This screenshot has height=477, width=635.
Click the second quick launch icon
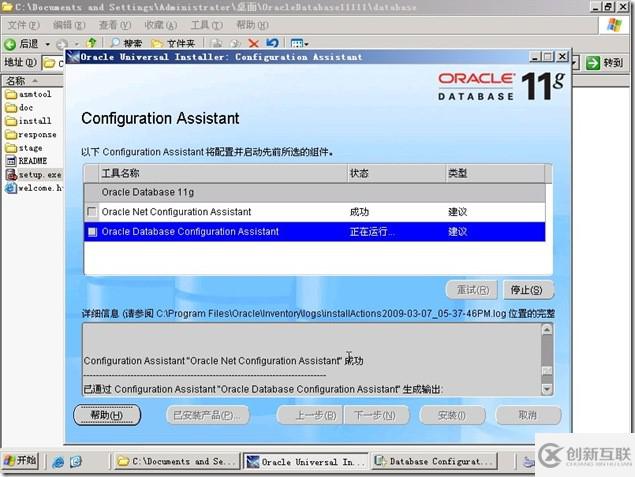[76, 462]
